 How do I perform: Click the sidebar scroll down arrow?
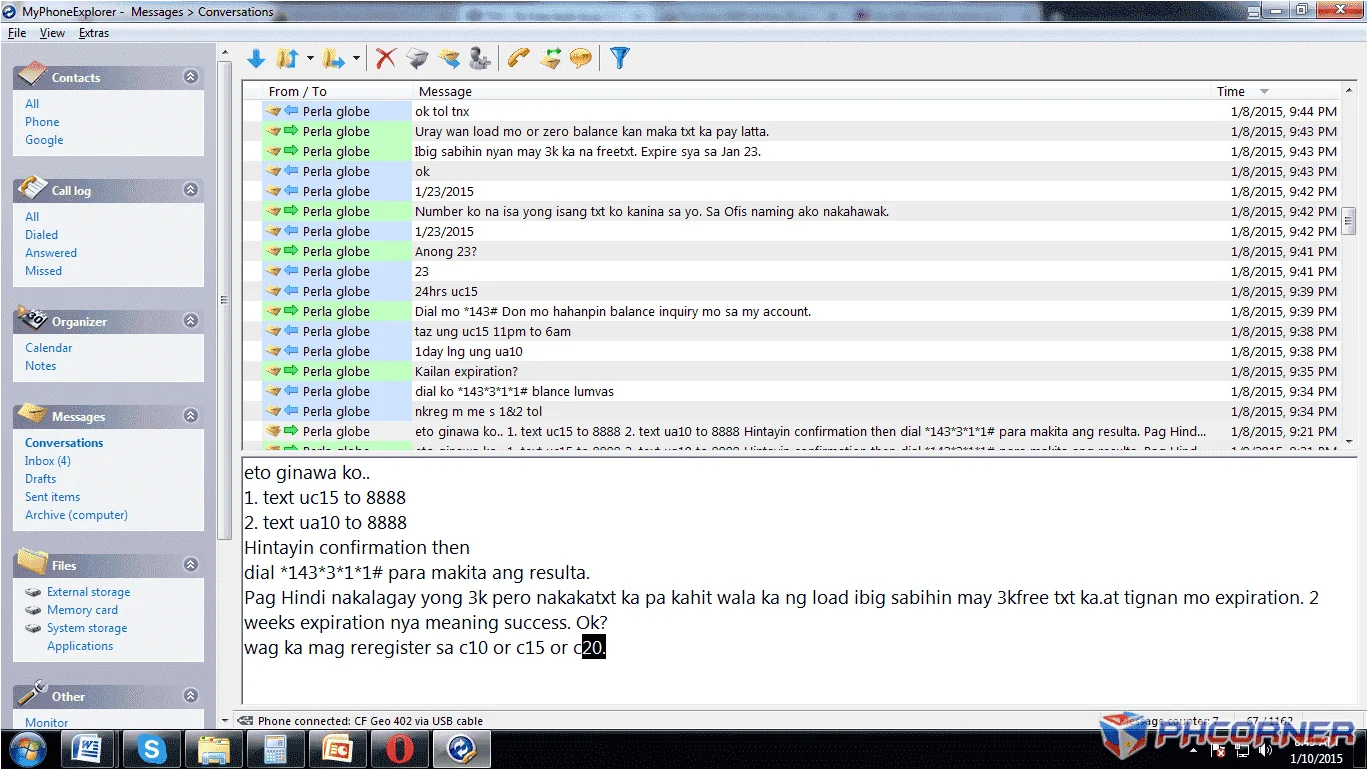(x=224, y=720)
